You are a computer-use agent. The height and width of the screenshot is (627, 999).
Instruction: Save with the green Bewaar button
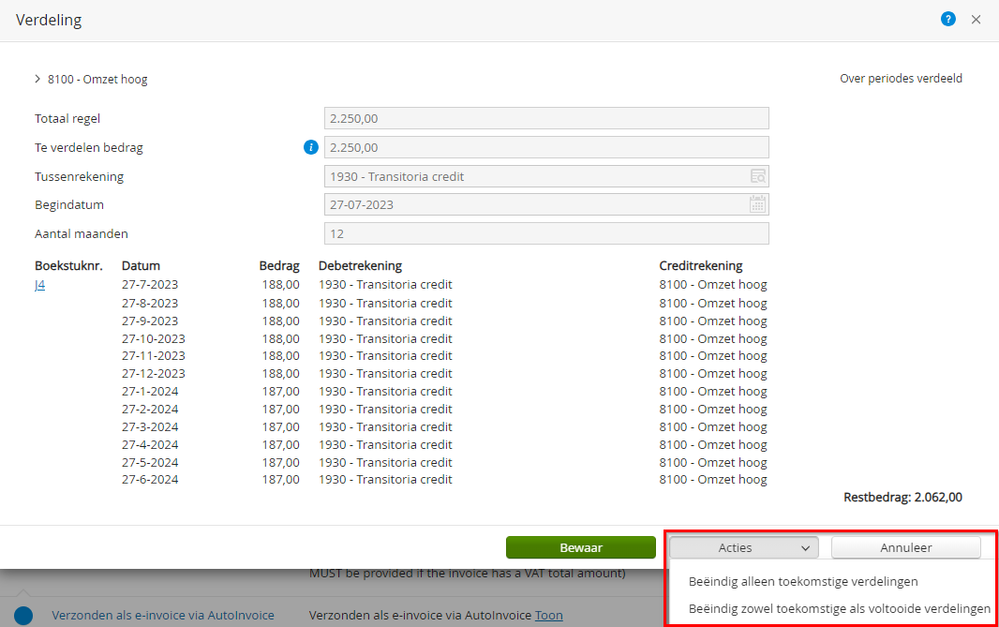580,547
